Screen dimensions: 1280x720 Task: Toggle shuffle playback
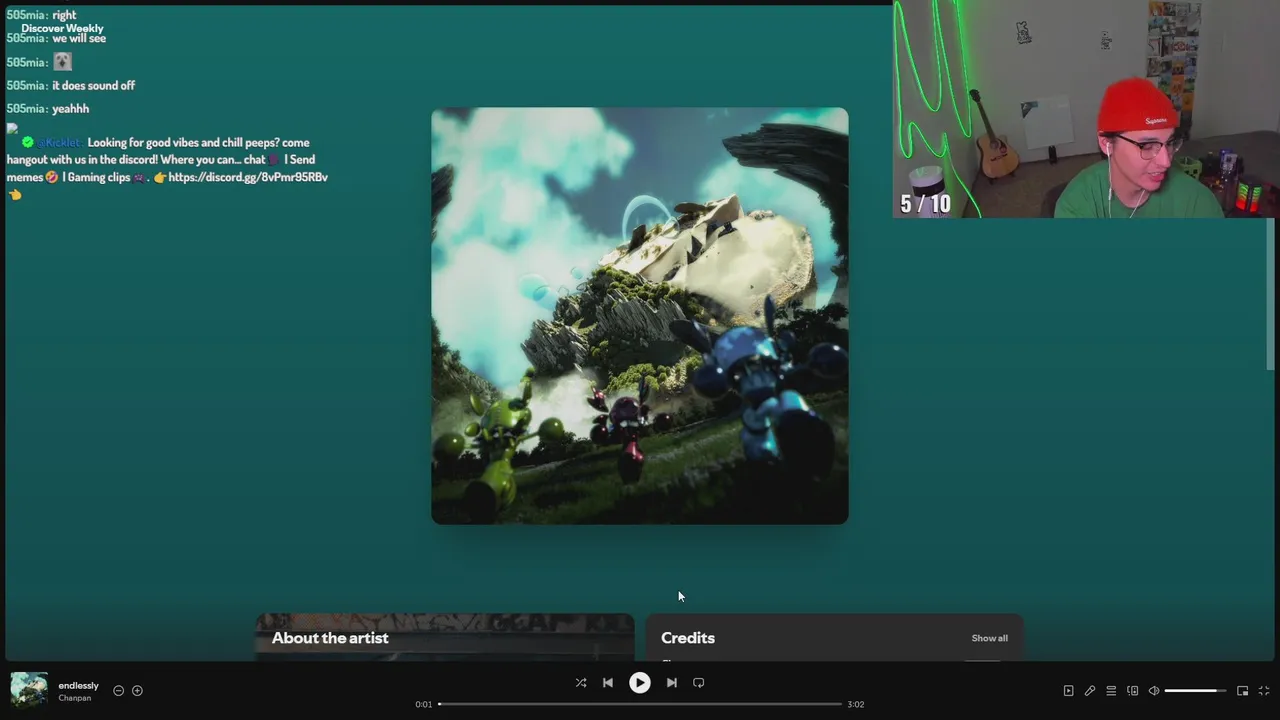click(x=581, y=683)
